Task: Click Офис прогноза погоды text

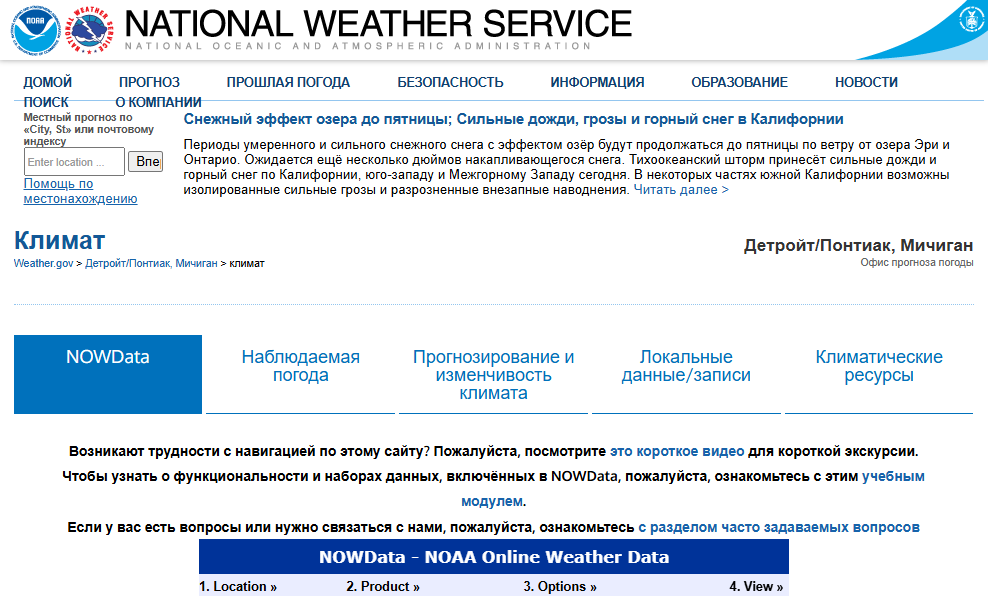Action: pyautogui.click(x=917, y=262)
